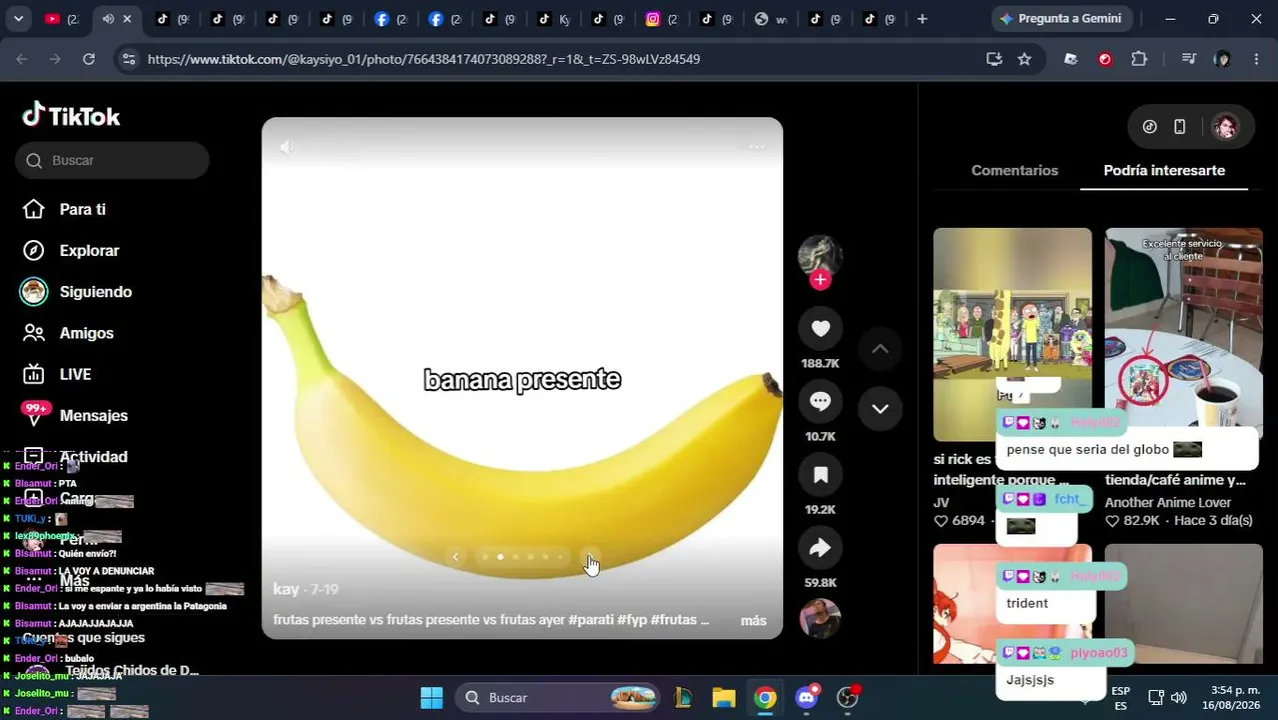
Task: Switch to the Instagram tab
Action: point(662,19)
